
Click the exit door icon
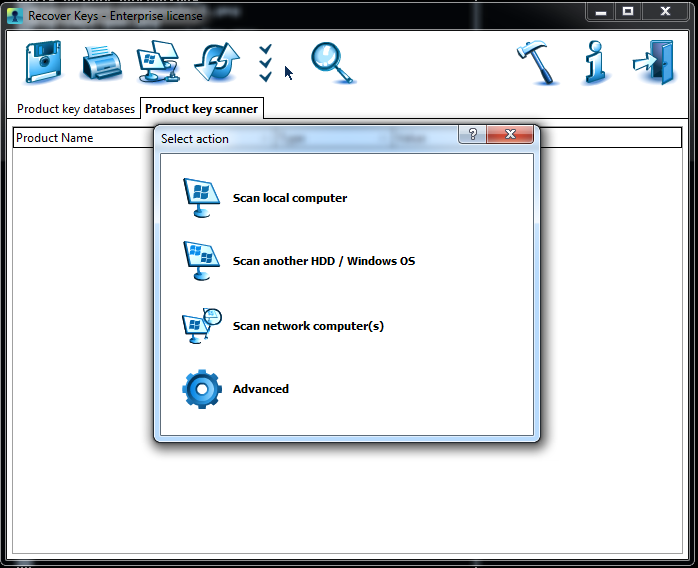pyautogui.click(x=654, y=62)
